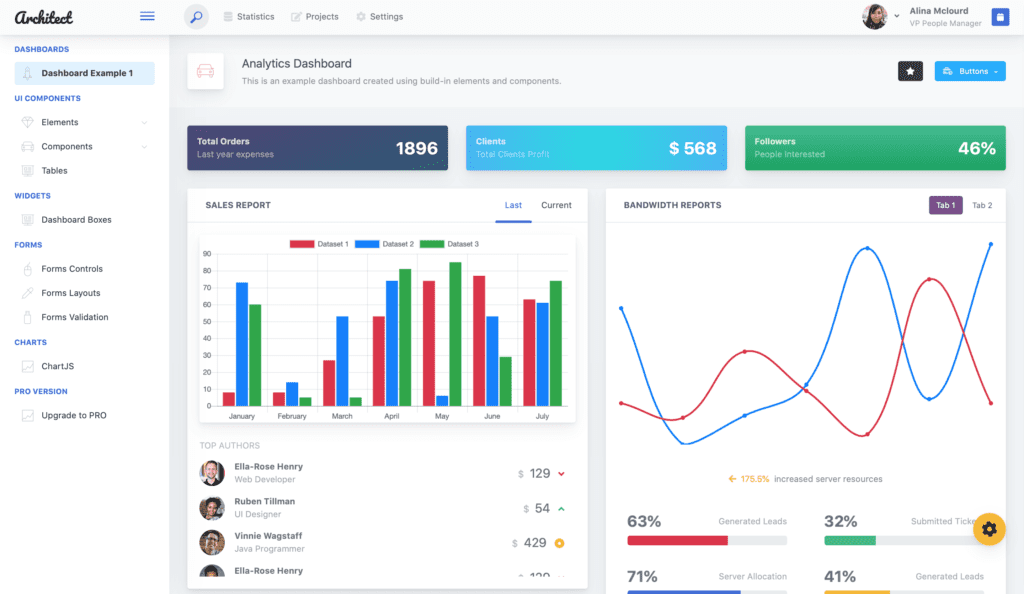Image resolution: width=1024 pixels, height=594 pixels.
Task: Click the car icon next to Components
Action: (x=27, y=146)
